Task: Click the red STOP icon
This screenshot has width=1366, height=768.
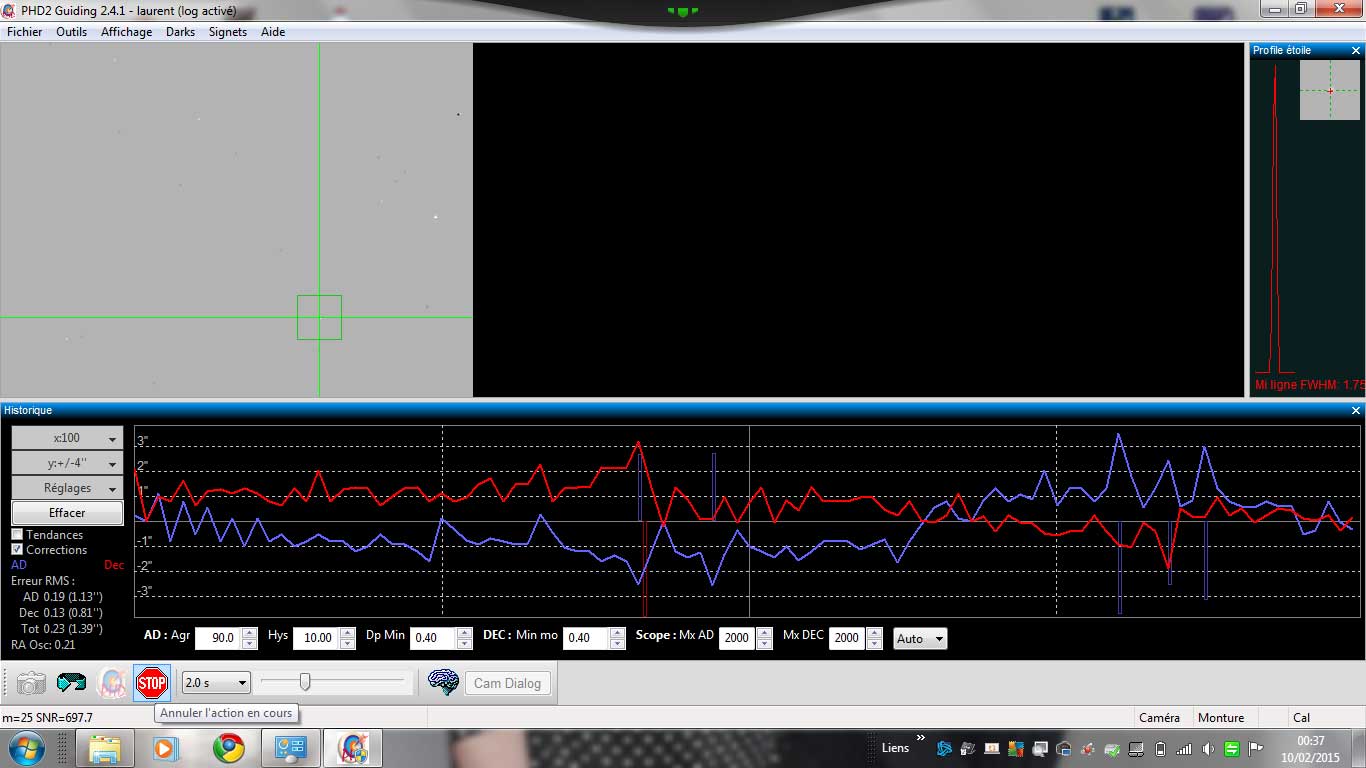Action: [x=152, y=683]
